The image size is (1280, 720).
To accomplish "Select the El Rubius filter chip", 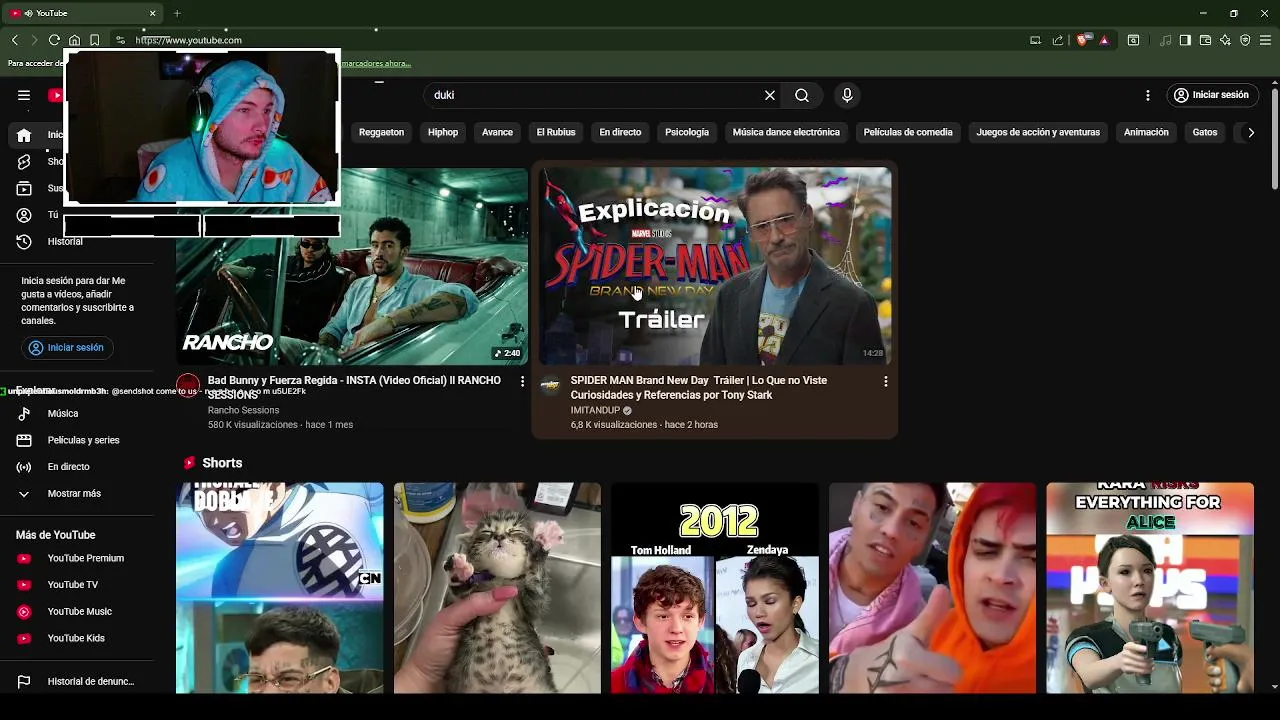I will [x=556, y=132].
